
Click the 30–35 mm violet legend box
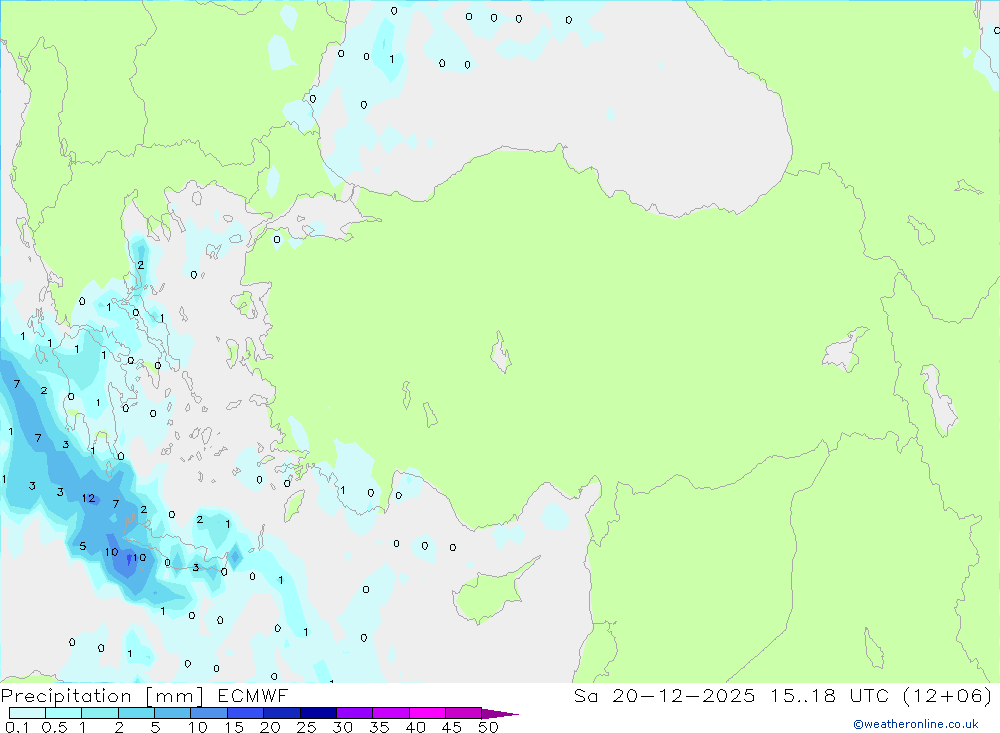point(355,713)
